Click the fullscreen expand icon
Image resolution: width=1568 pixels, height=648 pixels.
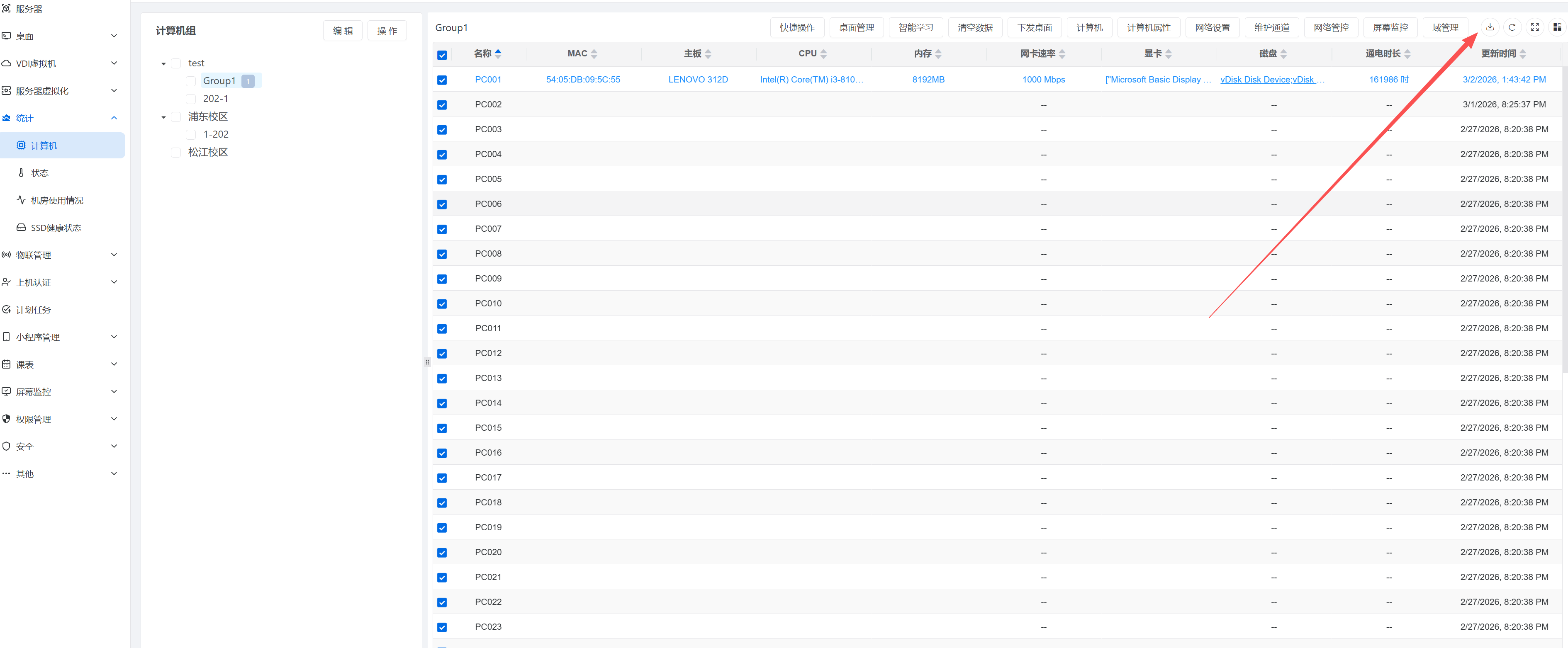(1534, 27)
